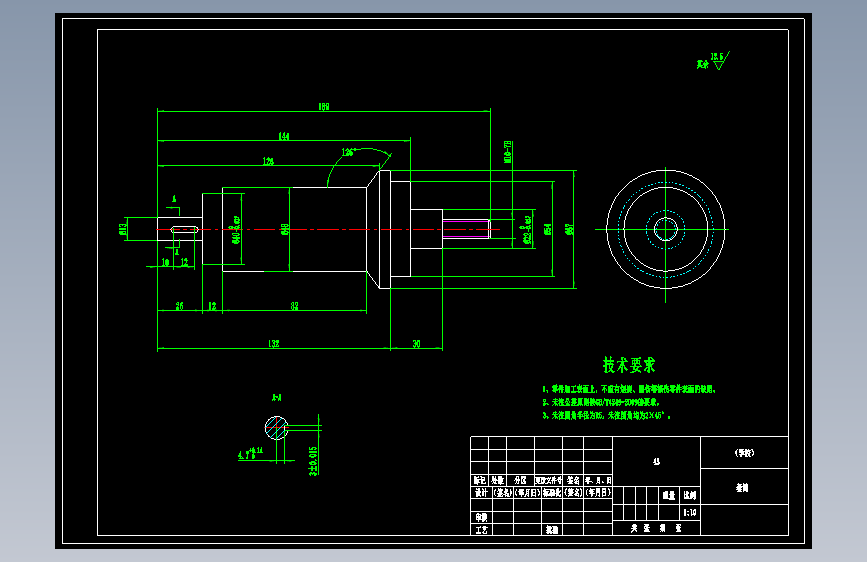Select the concentric circles end view

(x=665, y=229)
